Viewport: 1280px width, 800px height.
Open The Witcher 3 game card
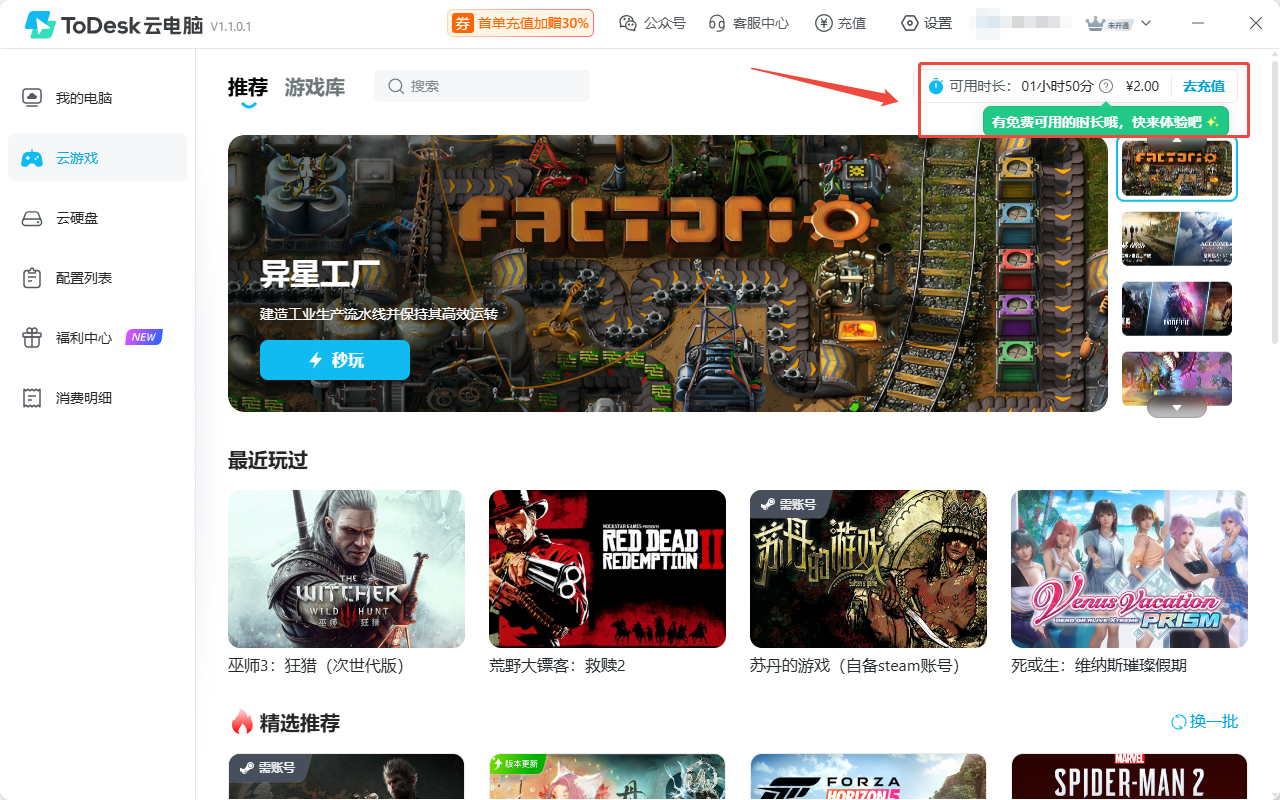click(346, 569)
